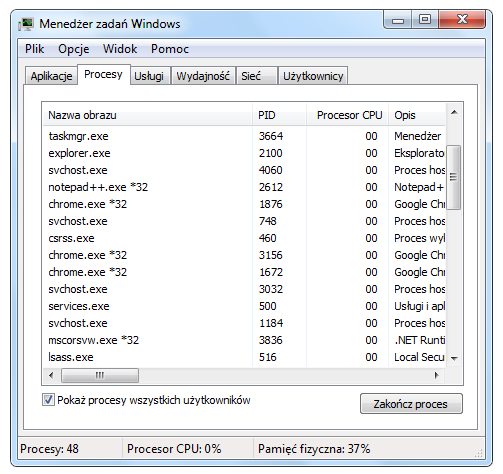Click the horizontal scrollbar thumb
Viewport: 503px width, 474px height.
pyautogui.click(x=100, y=375)
